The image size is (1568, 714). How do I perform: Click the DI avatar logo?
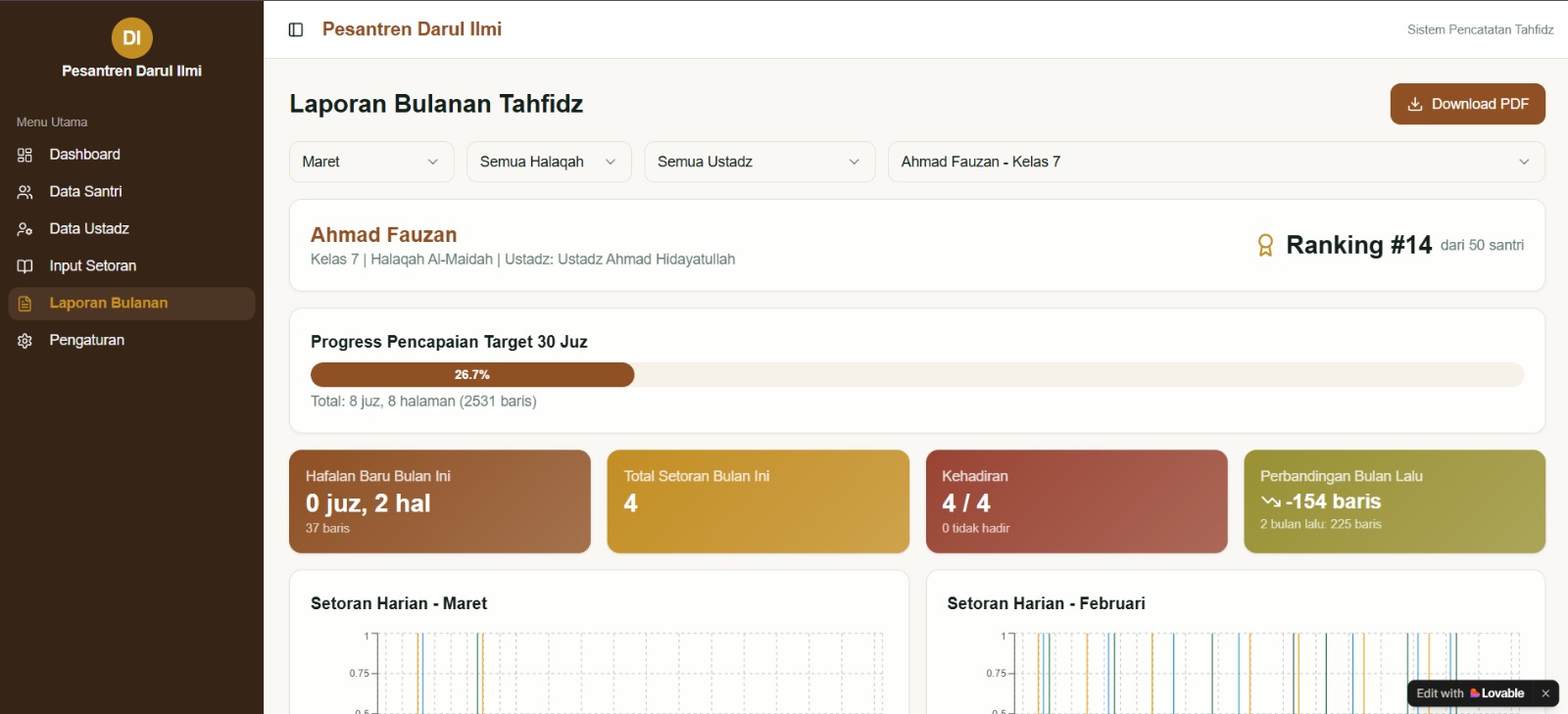tap(131, 38)
